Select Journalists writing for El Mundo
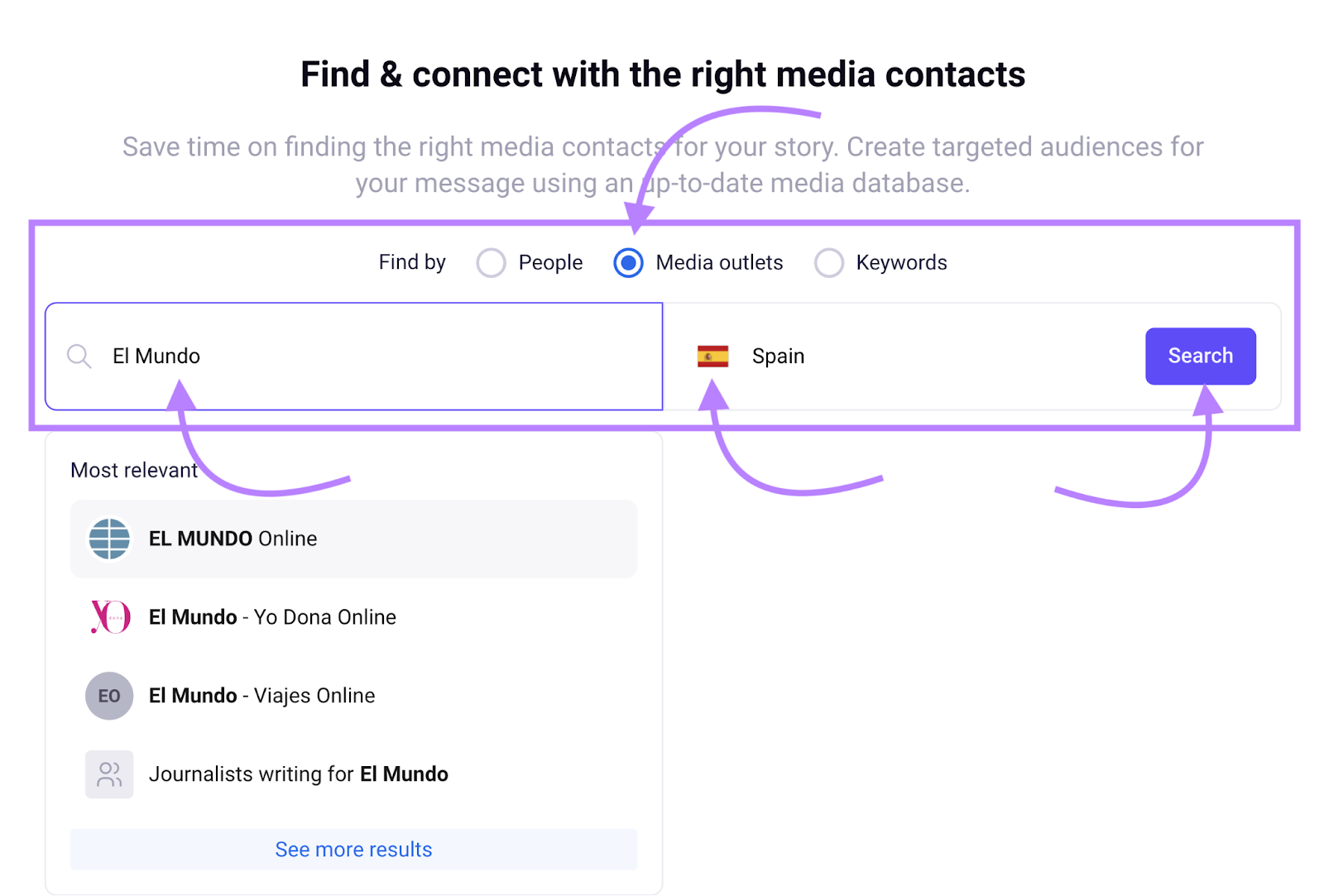The width and height of the screenshot is (1324, 896). coord(298,774)
